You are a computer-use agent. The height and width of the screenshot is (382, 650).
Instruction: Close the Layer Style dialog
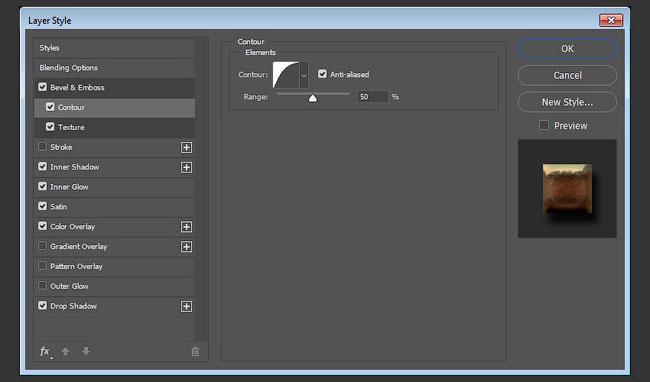tap(611, 20)
